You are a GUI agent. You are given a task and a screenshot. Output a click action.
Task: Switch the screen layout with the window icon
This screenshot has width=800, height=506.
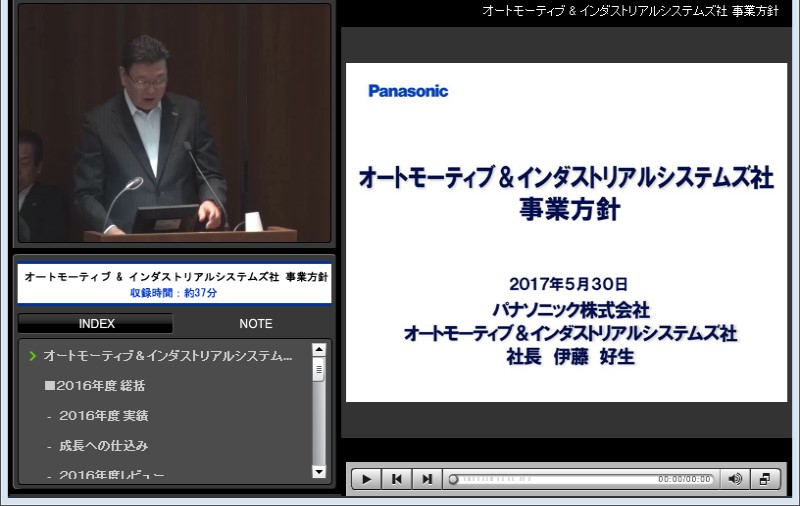click(x=764, y=479)
